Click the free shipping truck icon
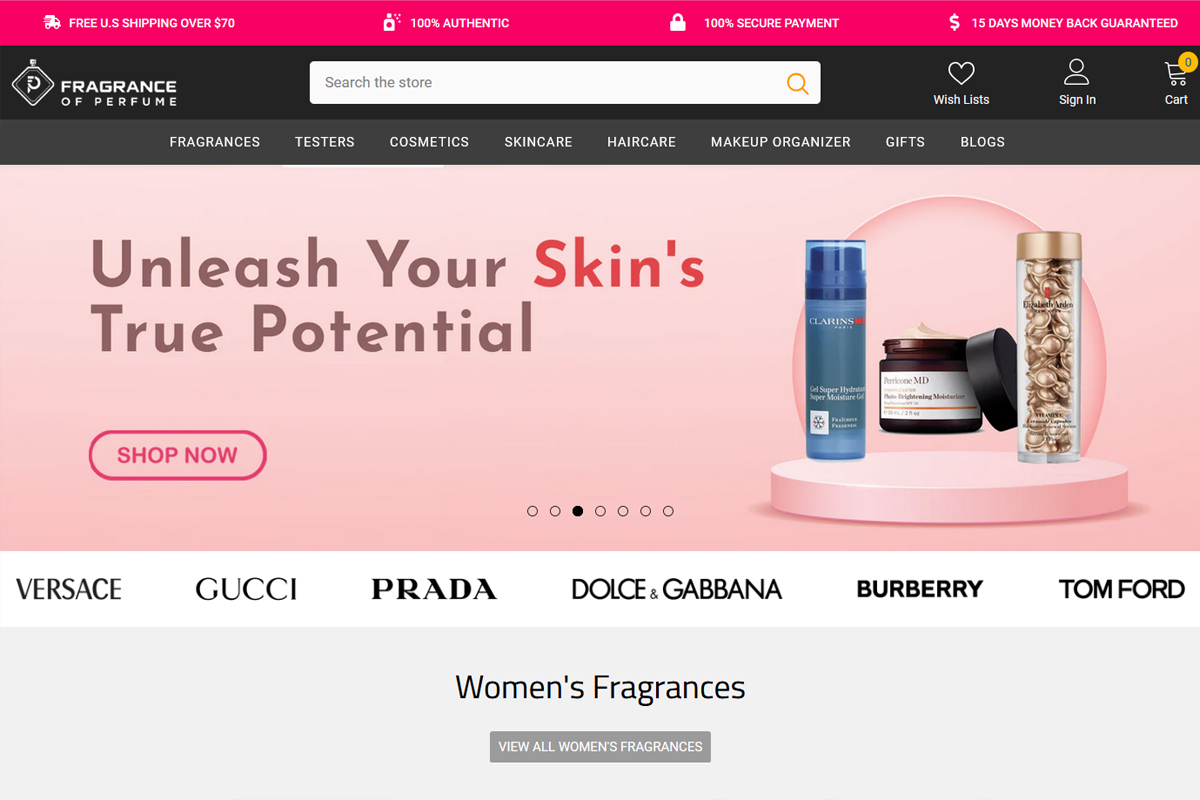The height and width of the screenshot is (800, 1200). coord(52,22)
